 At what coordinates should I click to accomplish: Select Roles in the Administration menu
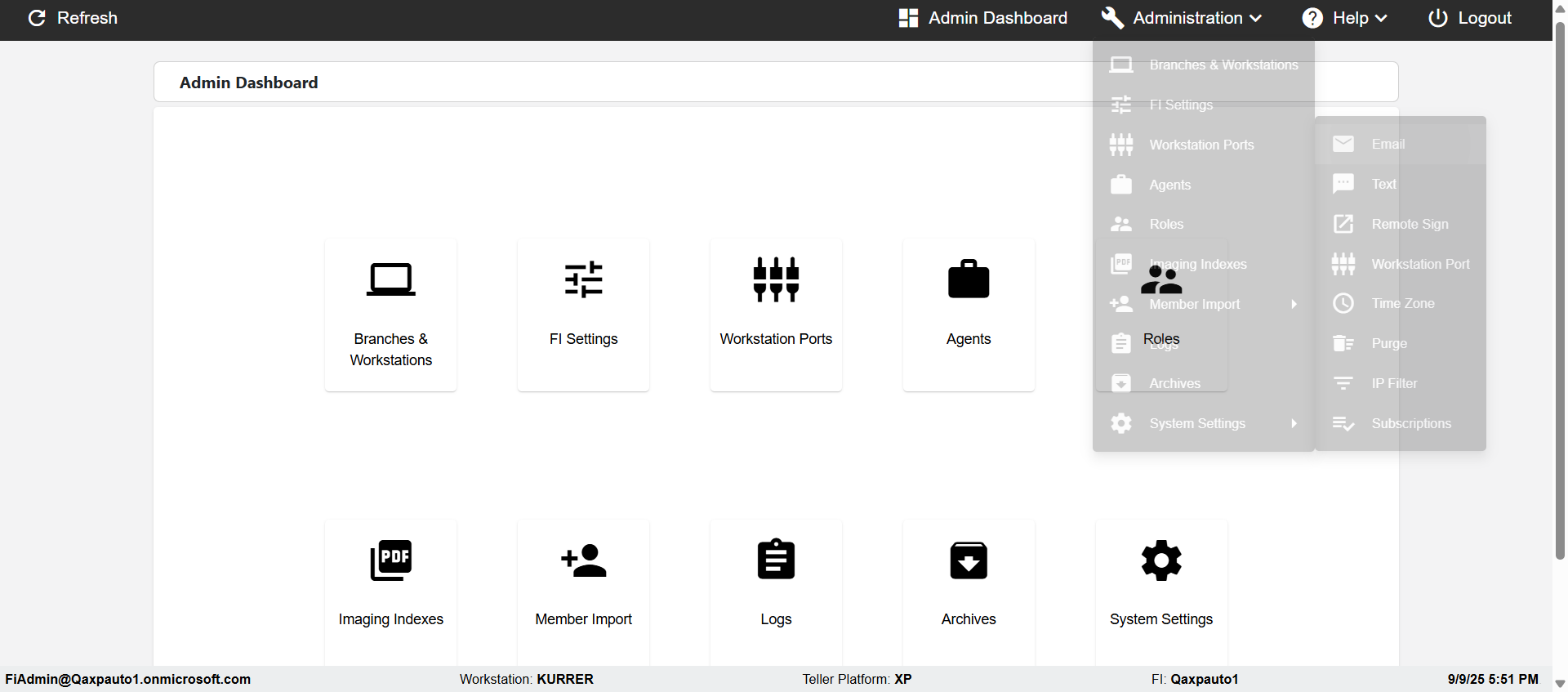coord(1204,225)
